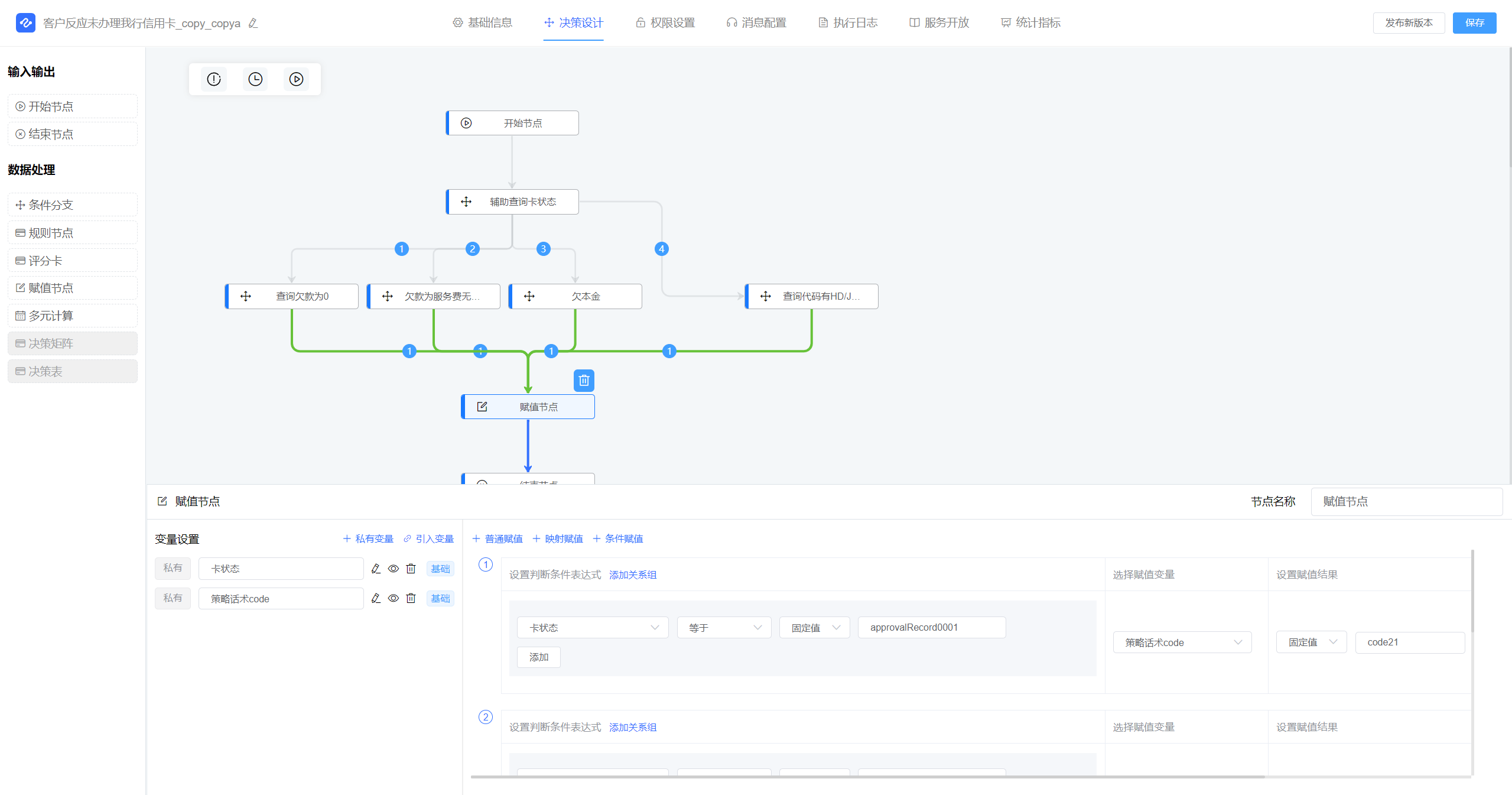The width and height of the screenshot is (1512, 795).
Task: Click the warning exclamation icon in the canvas toolbar
Action: pos(214,79)
